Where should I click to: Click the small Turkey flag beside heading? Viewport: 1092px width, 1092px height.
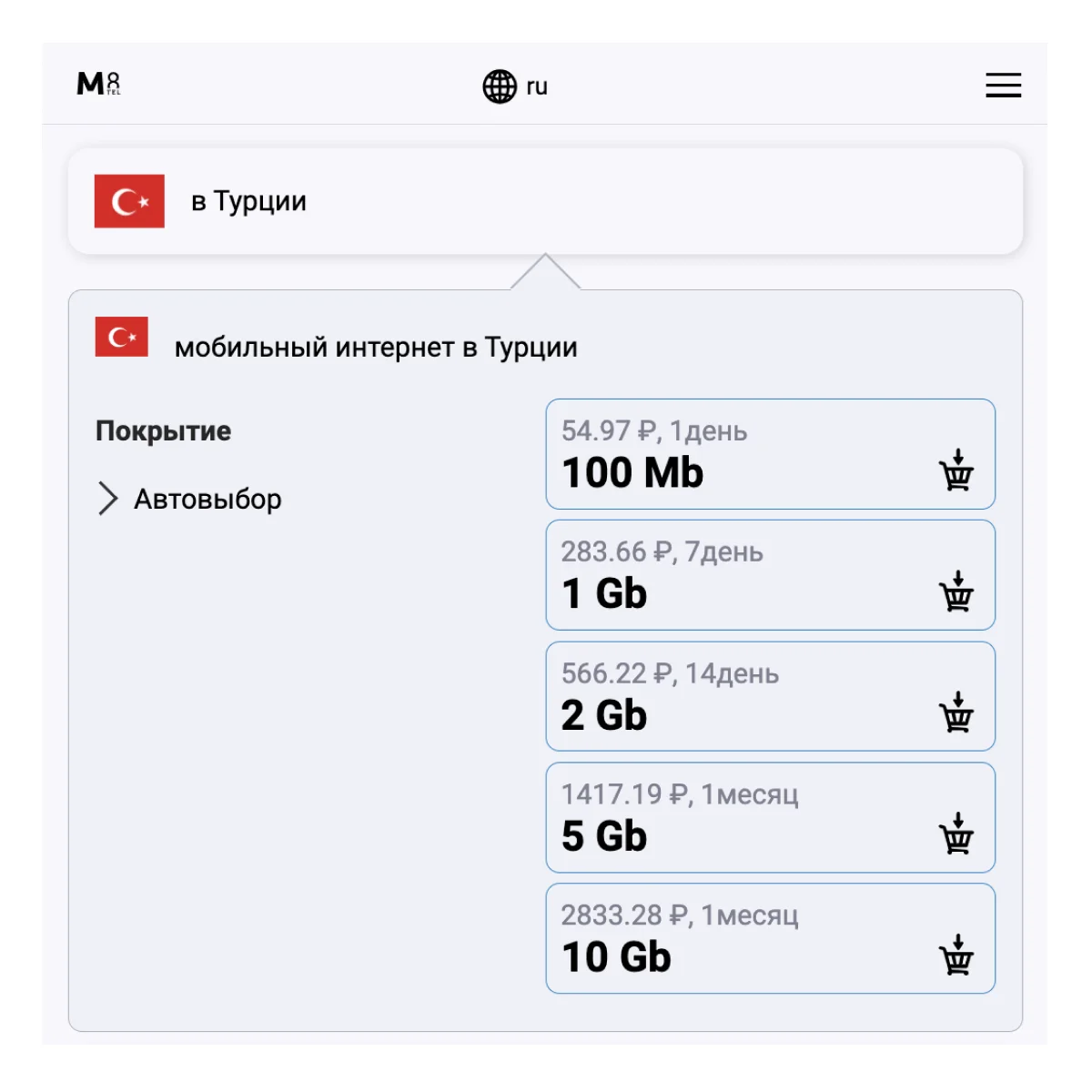121,337
